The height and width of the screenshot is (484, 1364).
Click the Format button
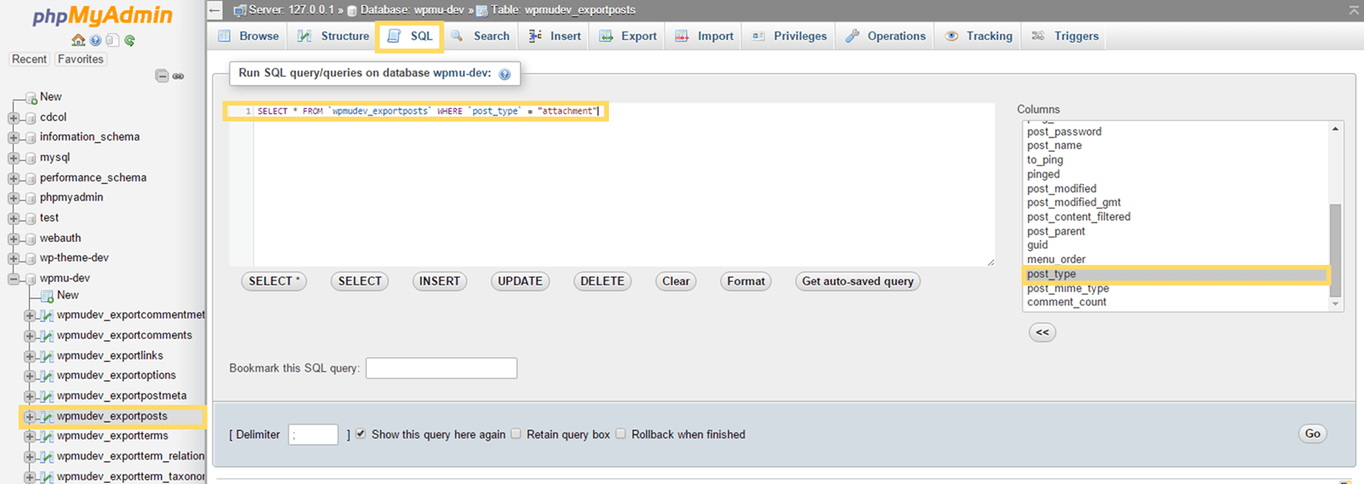(746, 281)
